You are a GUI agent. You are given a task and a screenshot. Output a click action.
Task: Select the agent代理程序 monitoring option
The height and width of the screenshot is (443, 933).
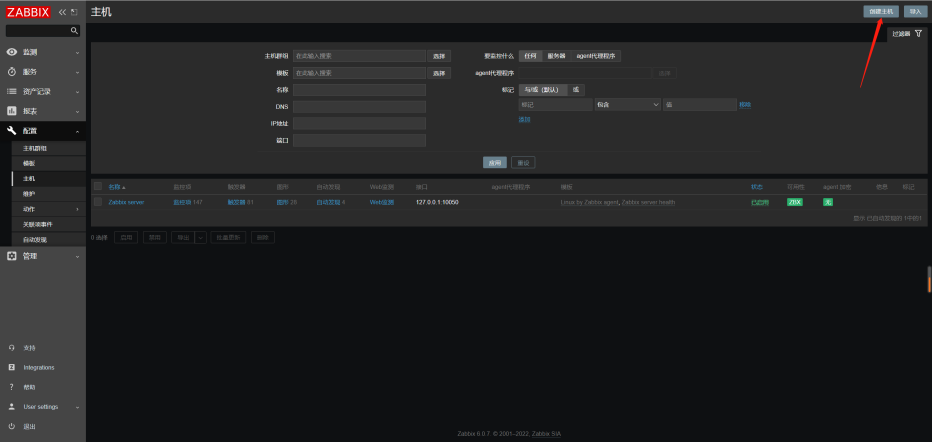coord(596,56)
